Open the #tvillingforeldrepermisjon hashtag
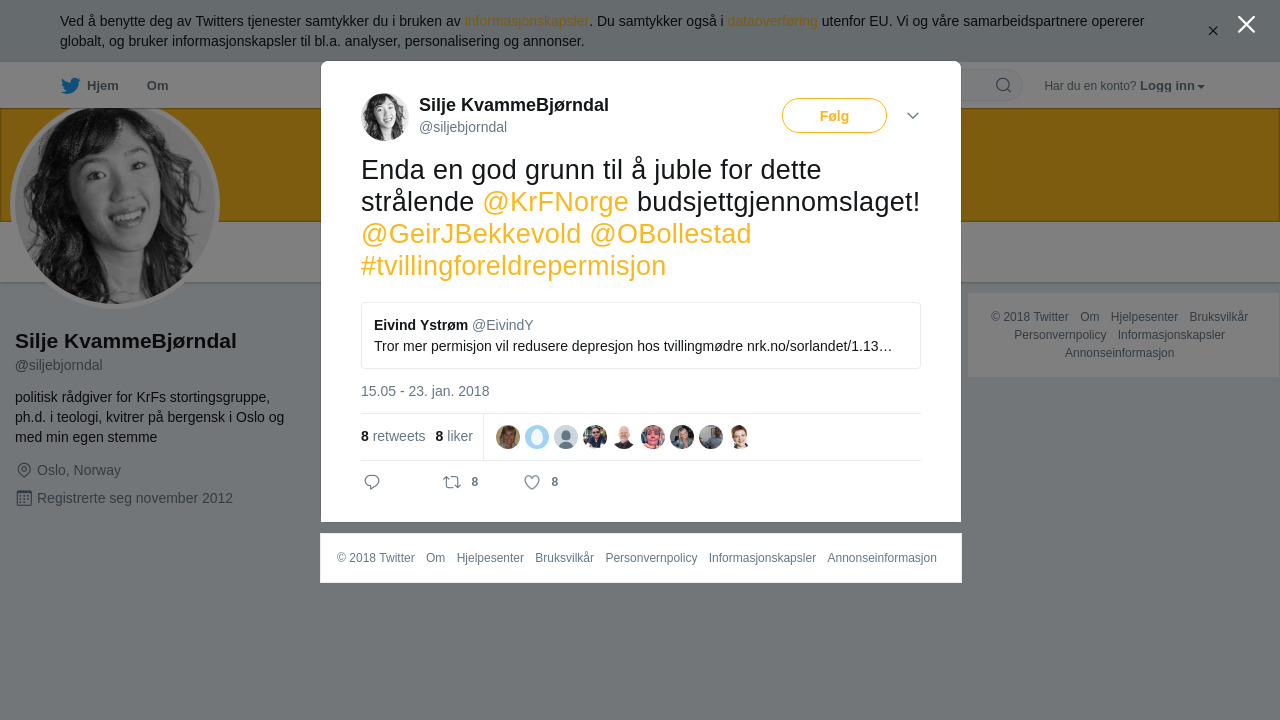Viewport: 1280px width, 720px height. (x=513, y=266)
